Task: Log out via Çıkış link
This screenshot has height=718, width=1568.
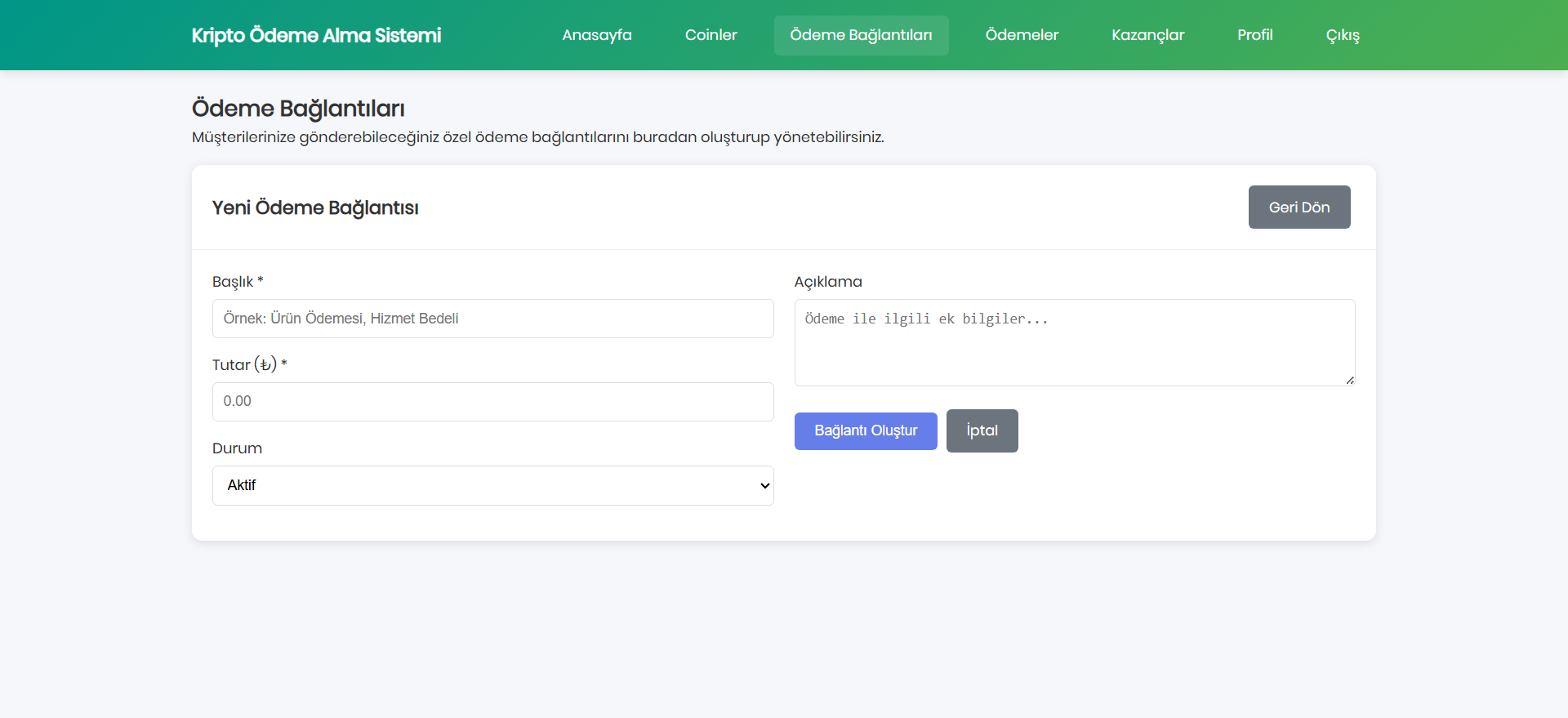Action: [1343, 35]
